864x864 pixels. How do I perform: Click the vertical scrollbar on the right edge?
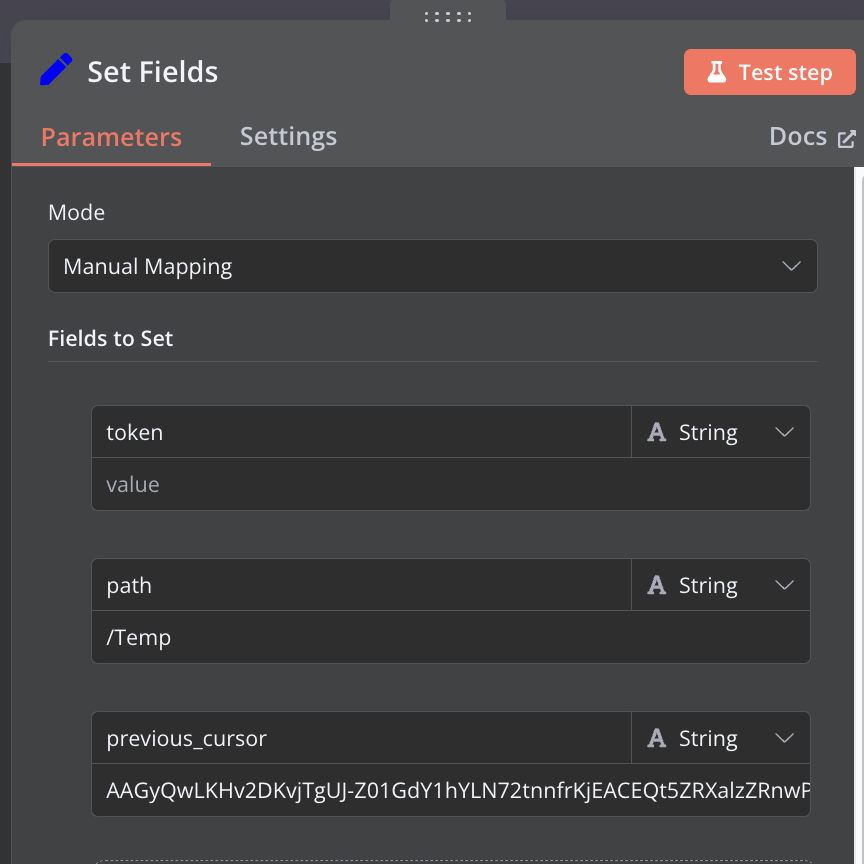tap(858, 515)
